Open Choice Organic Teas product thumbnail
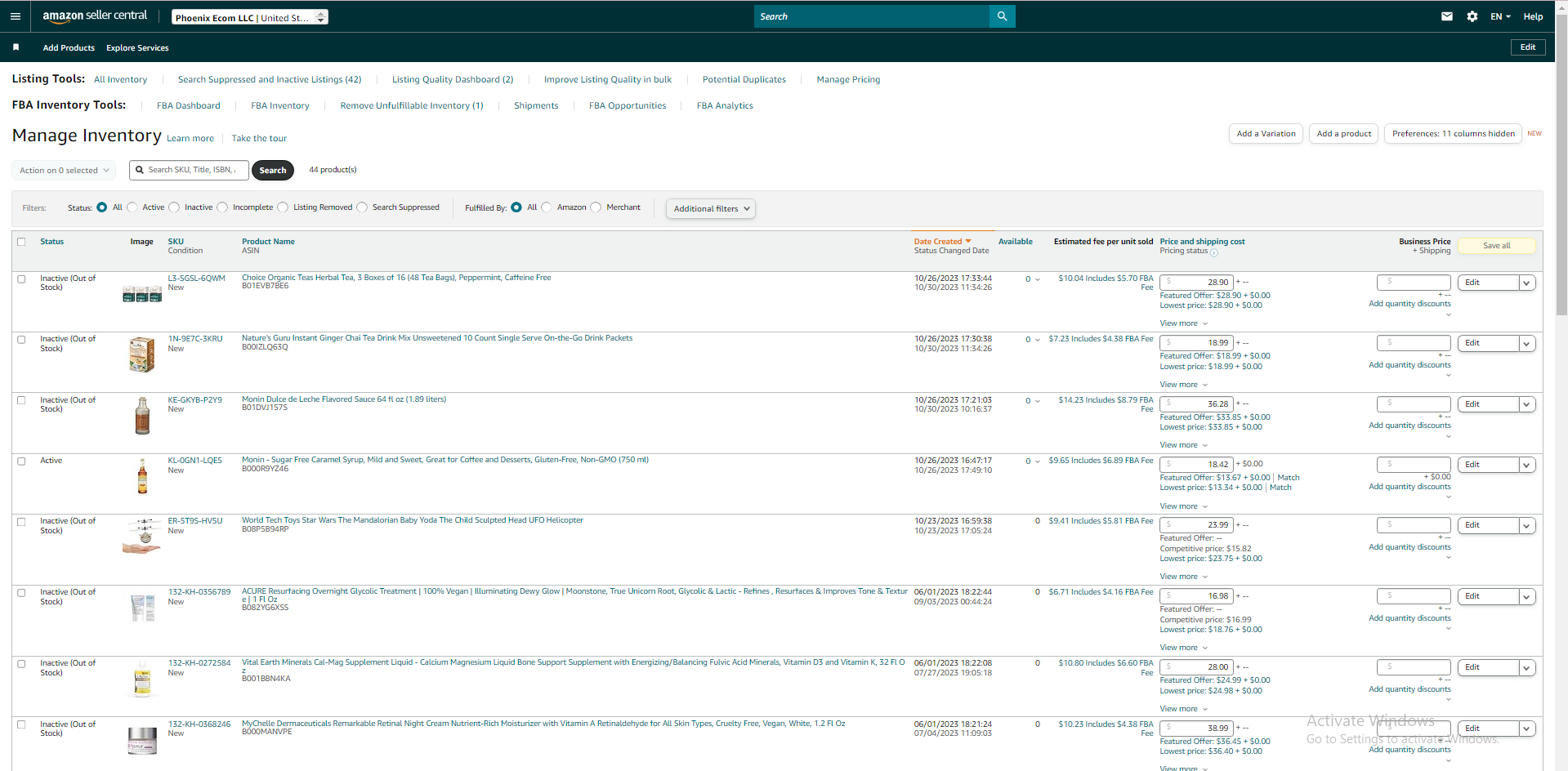The width and height of the screenshot is (1568, 771). 142,294
